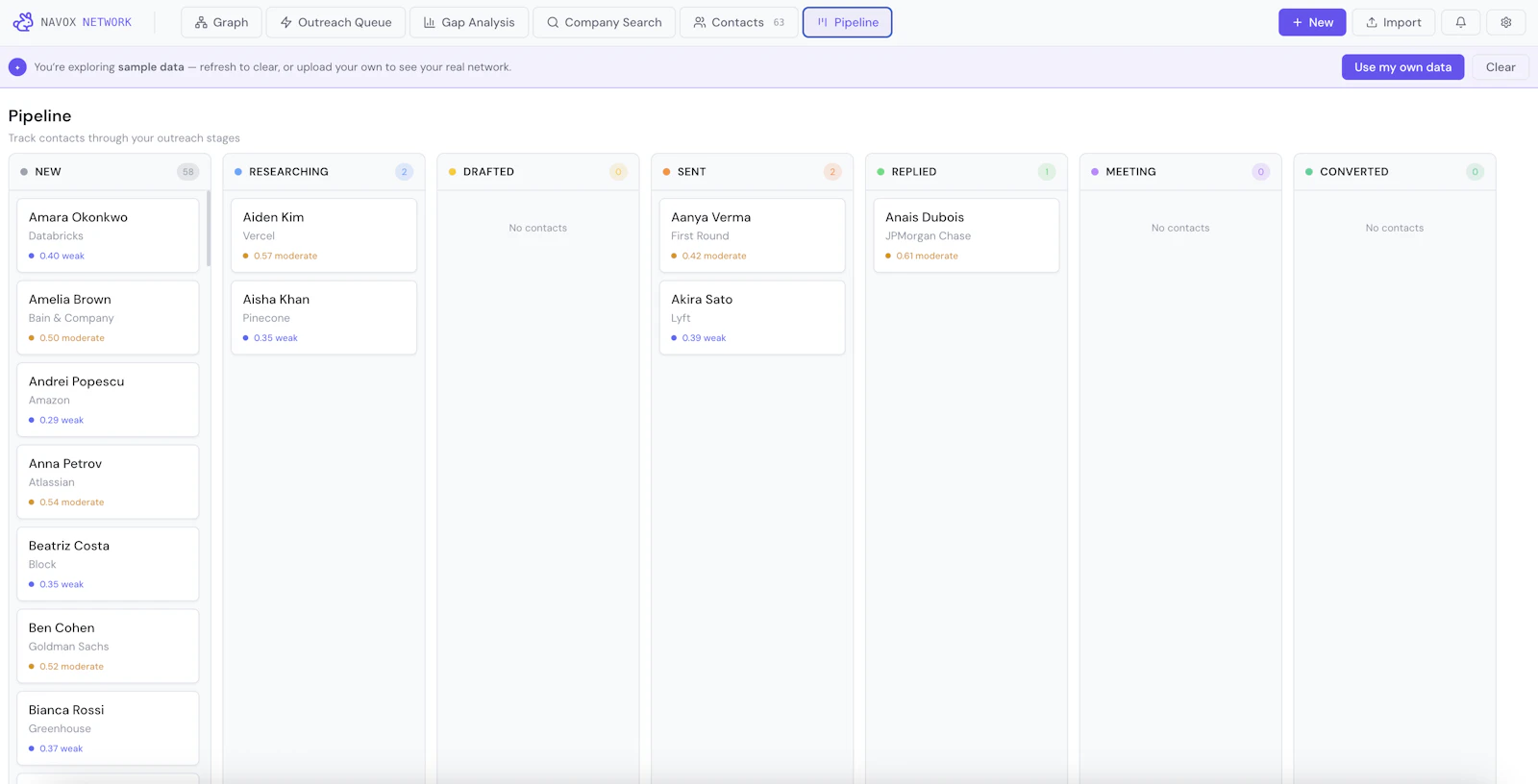Open the Amelia Brown contact card
The width and height of the screenshot is (1538, 784).
tap(108, 318)
